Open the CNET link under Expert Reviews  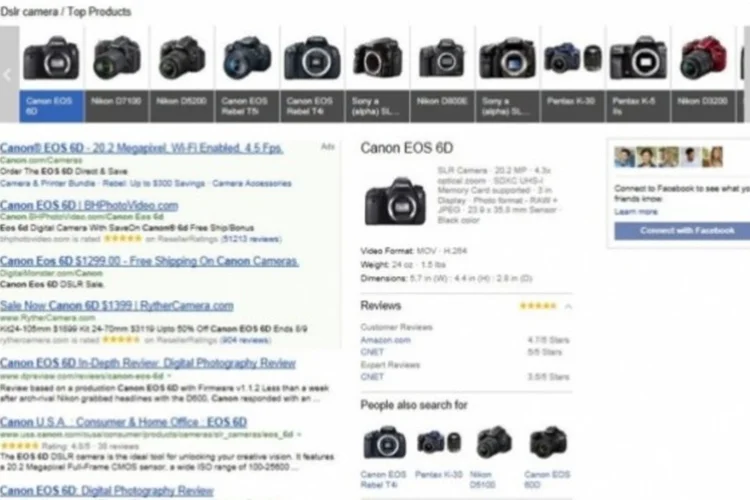coord(372,377)
